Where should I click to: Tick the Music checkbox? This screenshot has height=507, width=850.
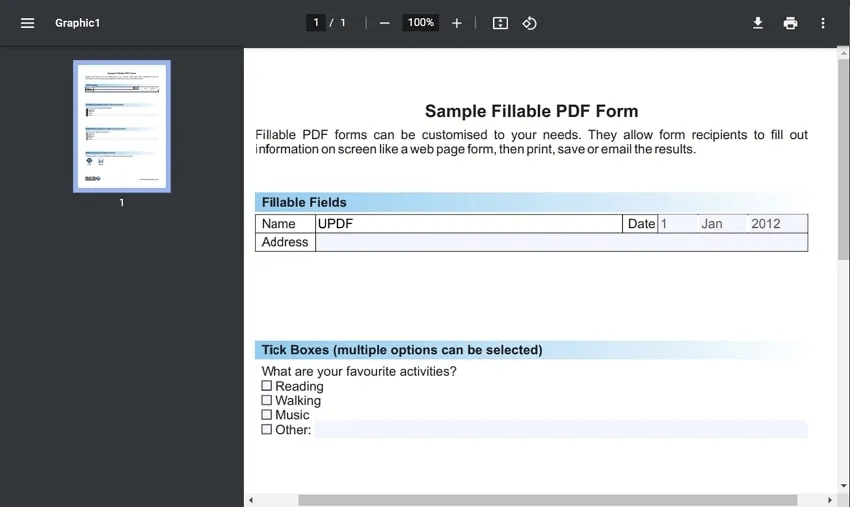(x=267, y=414)
